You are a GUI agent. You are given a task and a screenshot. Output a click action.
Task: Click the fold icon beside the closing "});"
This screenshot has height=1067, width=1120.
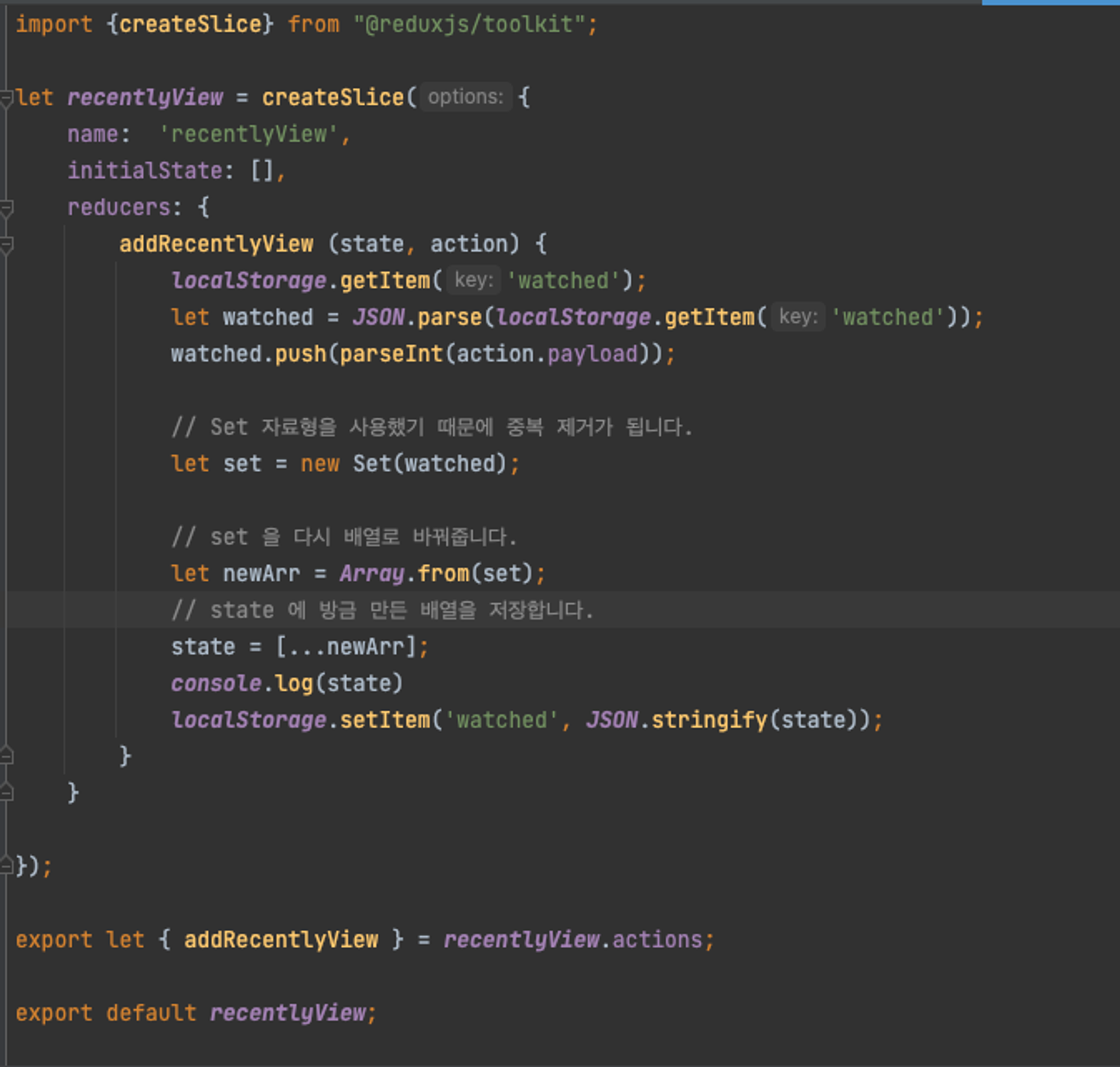[x=6, y=868]
